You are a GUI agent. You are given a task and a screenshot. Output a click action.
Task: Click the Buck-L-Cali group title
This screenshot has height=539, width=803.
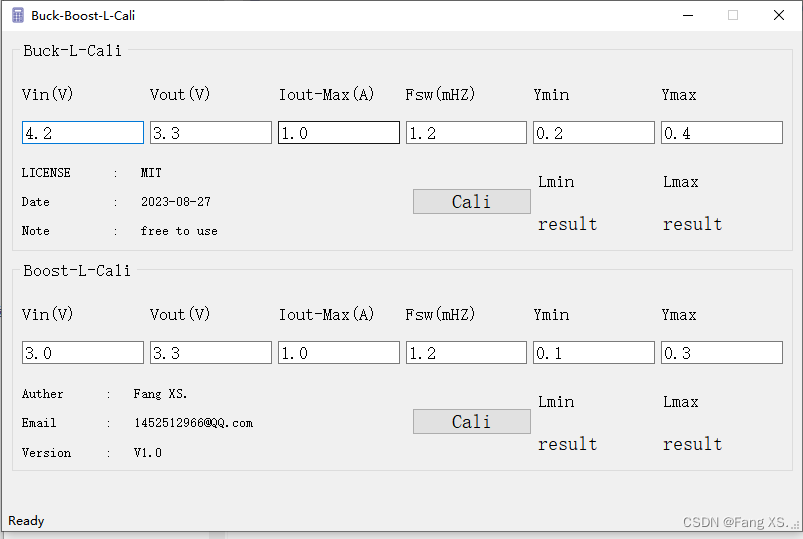click(72, 51)
